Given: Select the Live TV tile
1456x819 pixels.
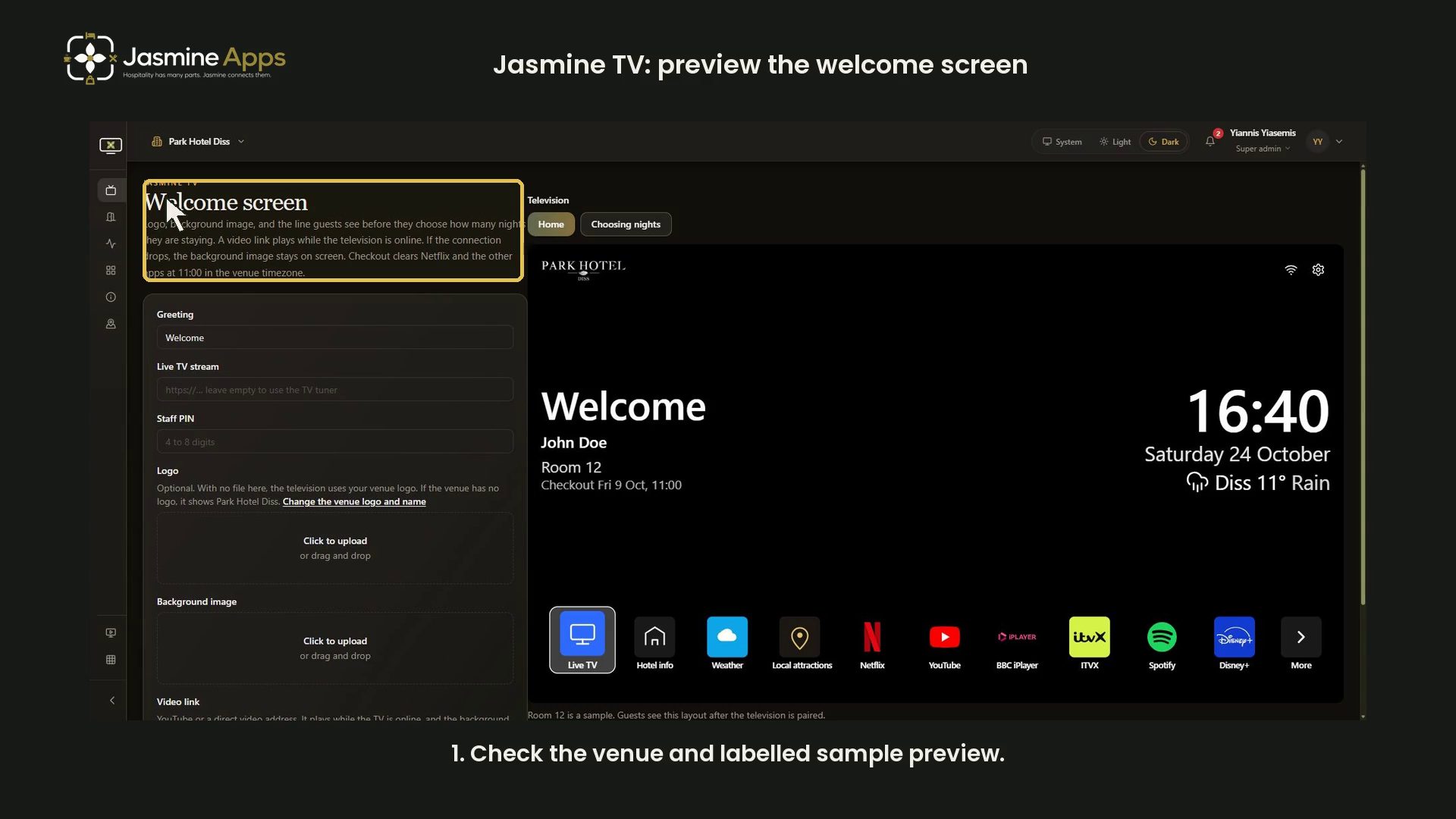Looking at the screenshot, I should tap(582, 640).
